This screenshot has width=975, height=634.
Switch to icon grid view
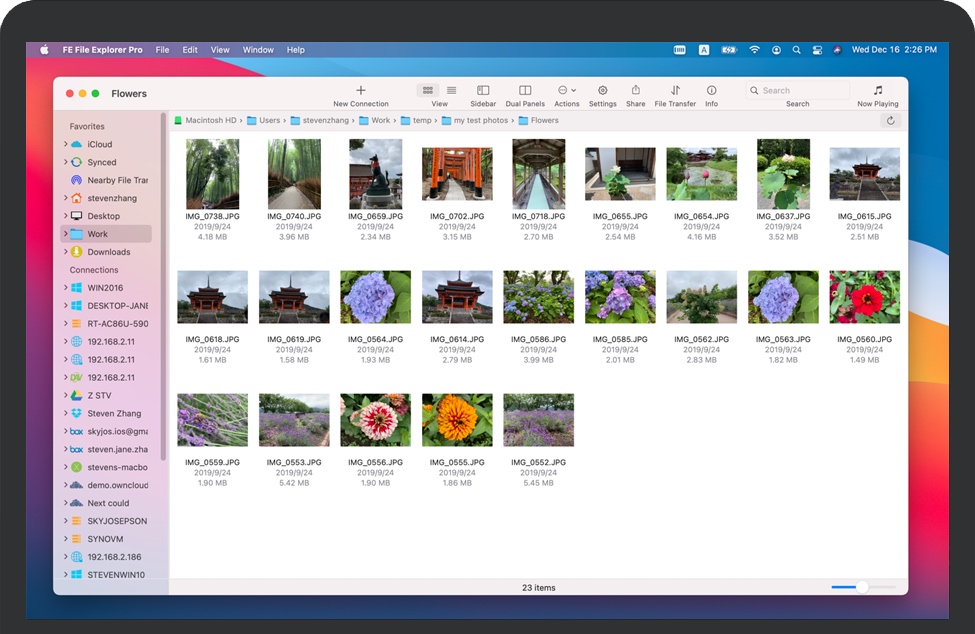pos(428,91)
